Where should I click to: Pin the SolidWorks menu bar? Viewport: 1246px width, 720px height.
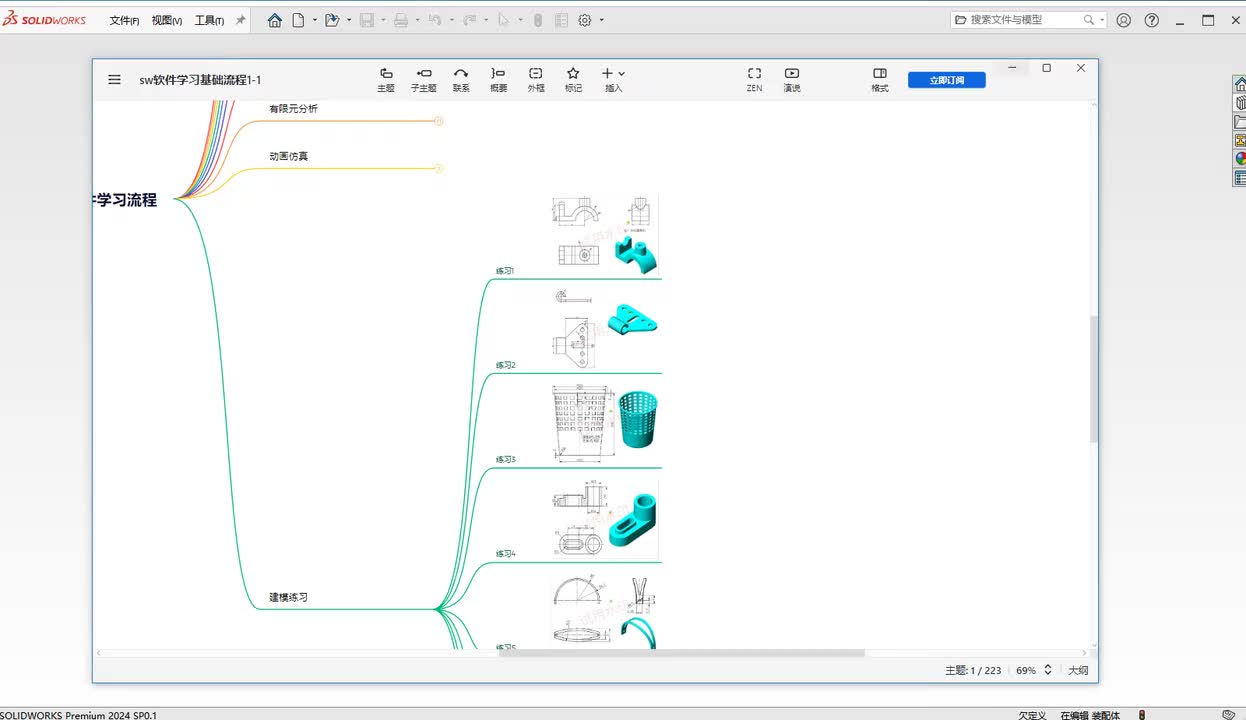[240, 20]
